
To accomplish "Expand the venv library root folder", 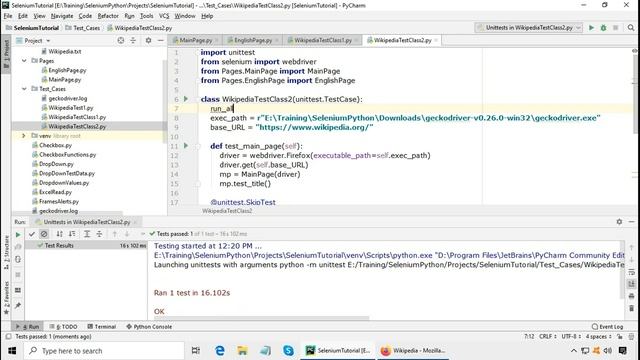I will 24,136.
